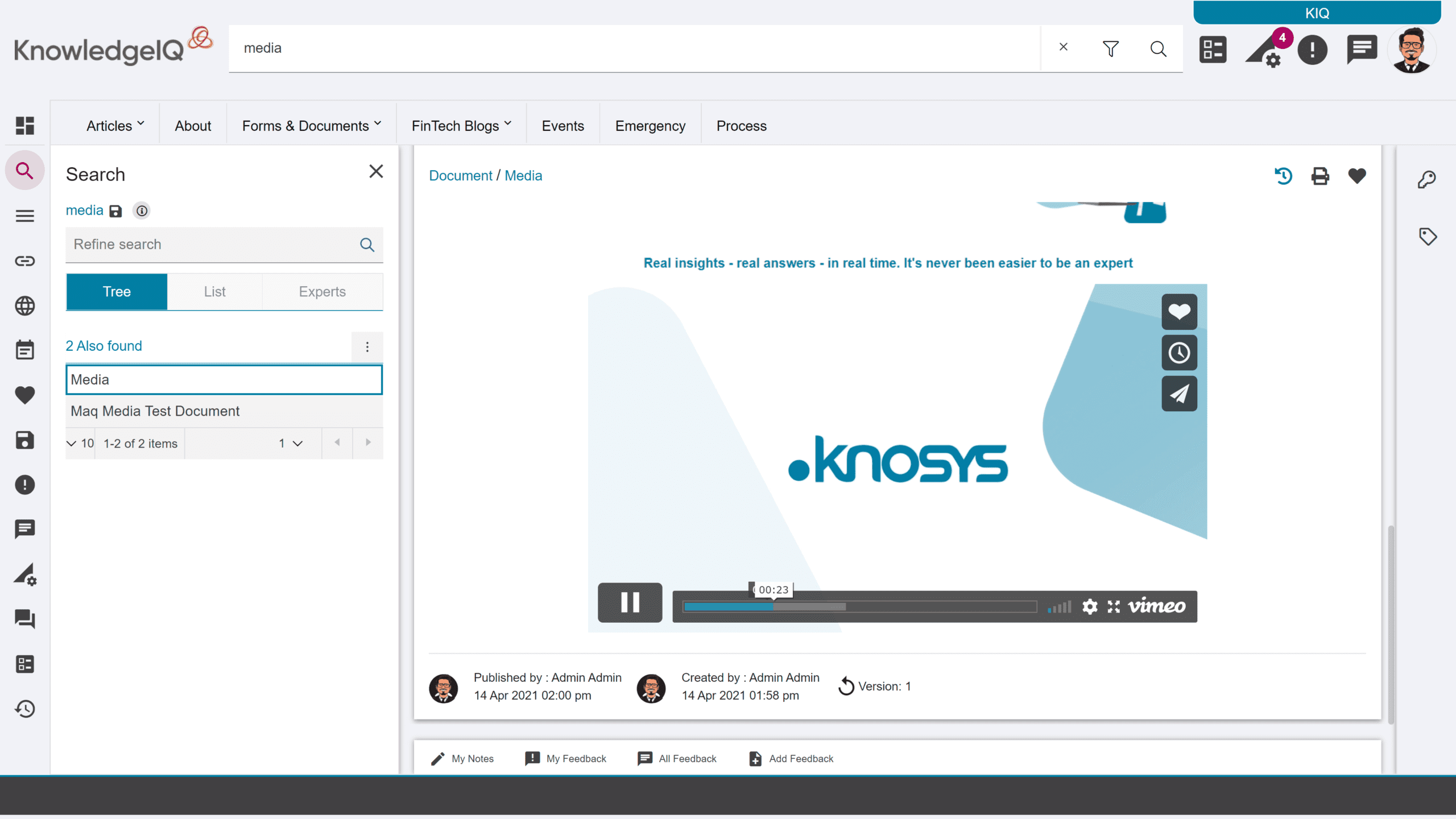
Task: Open the feedback message icon in left sidebar
Action: 24,529
